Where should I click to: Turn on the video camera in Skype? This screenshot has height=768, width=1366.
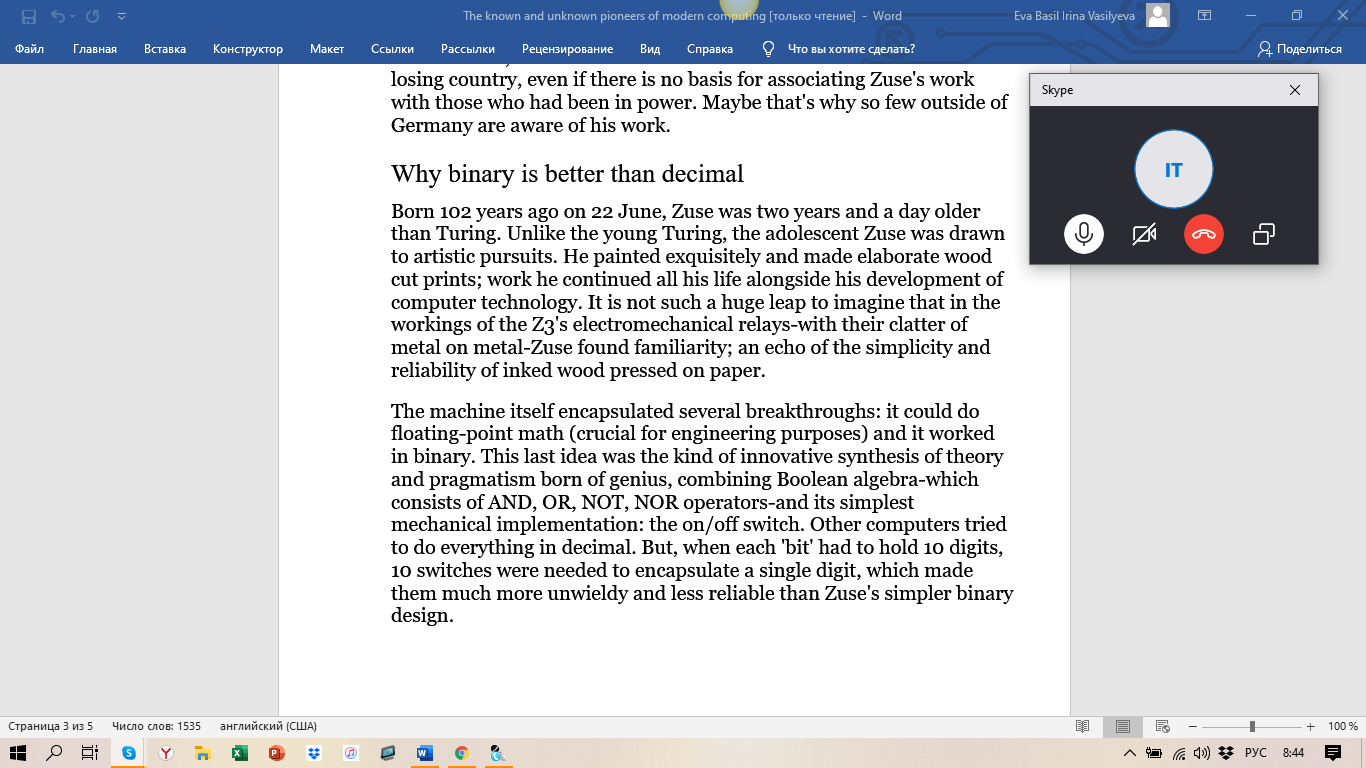1144,234
